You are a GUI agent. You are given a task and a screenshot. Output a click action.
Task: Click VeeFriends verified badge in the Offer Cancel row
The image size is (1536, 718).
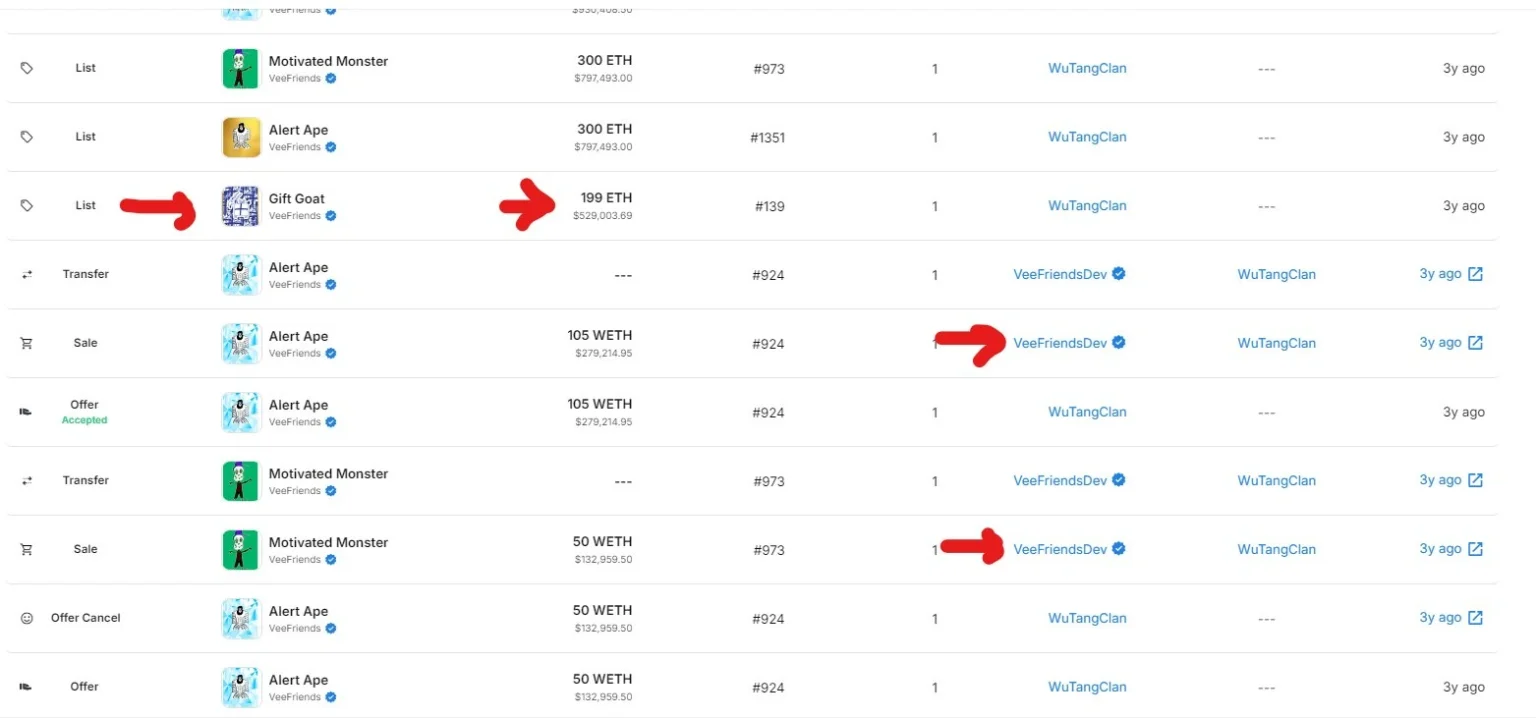point(331,628)
